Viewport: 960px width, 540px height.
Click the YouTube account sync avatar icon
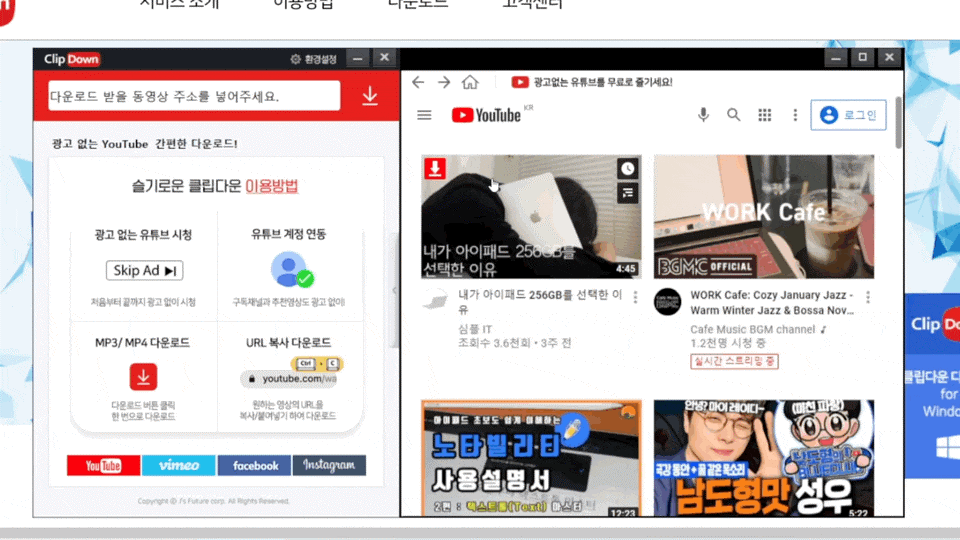(291, 269)
